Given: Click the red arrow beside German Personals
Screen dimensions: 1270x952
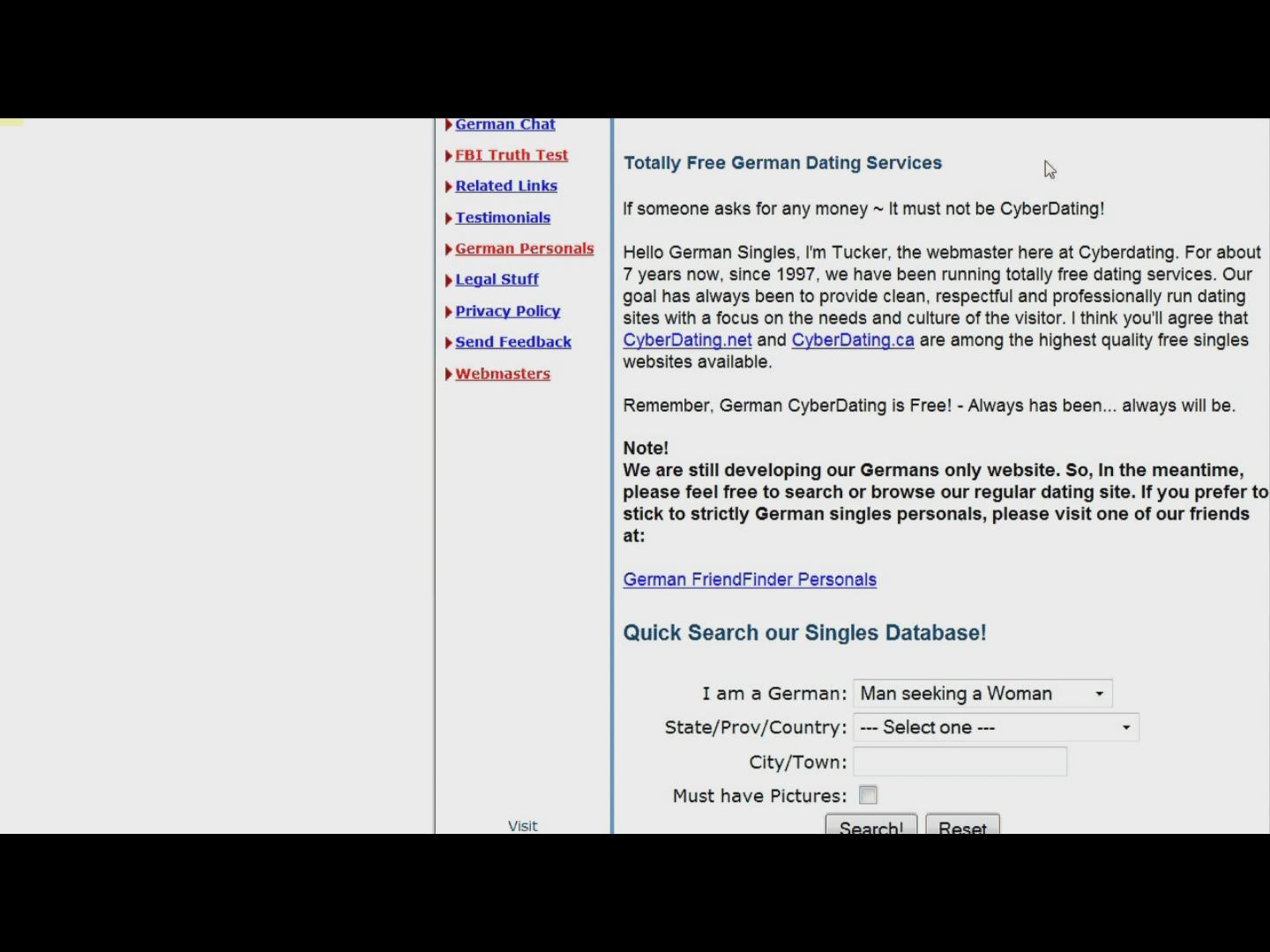Looking at the screenshot, I should pyautogui.click(x=449, y=249).
